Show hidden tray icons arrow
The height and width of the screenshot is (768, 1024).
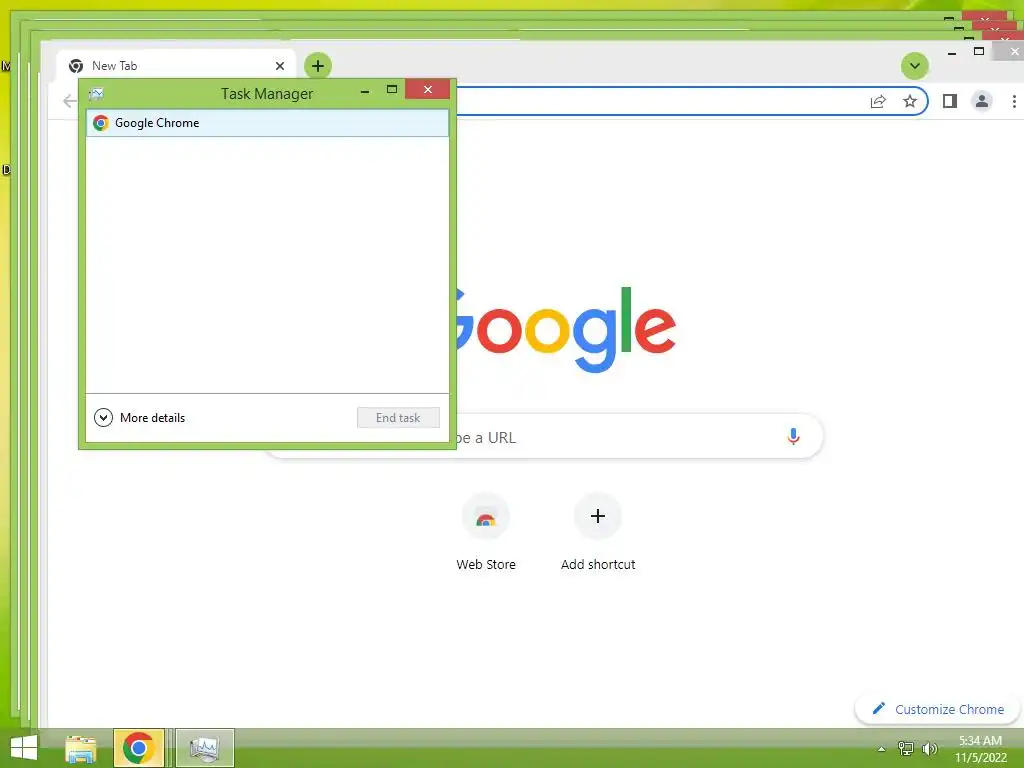coord(882,749)
